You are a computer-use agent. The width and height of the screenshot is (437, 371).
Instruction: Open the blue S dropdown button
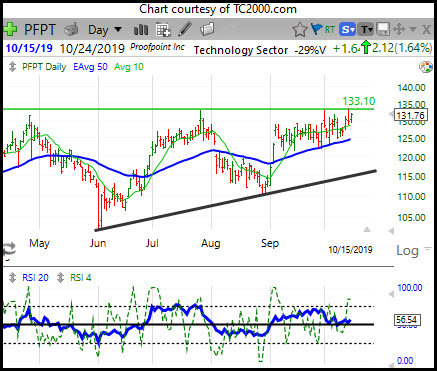348,30
